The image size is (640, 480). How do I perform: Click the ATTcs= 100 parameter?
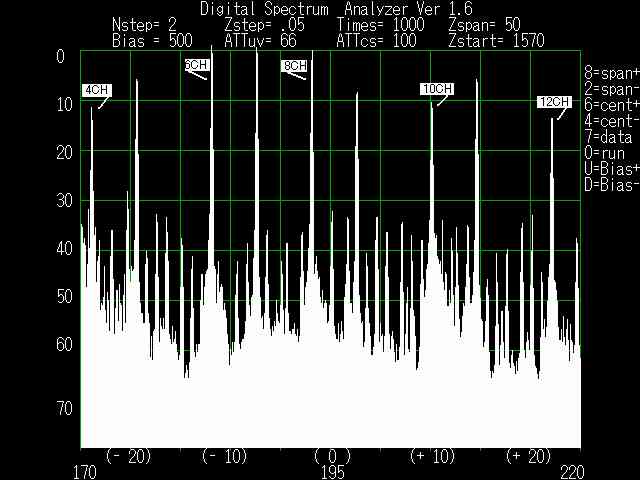coord(376,40)
